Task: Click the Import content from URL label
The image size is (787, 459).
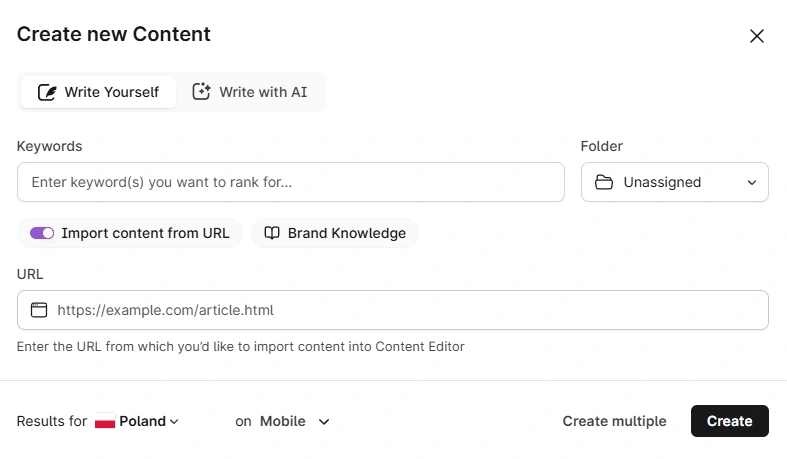Action: click(145, 233)
